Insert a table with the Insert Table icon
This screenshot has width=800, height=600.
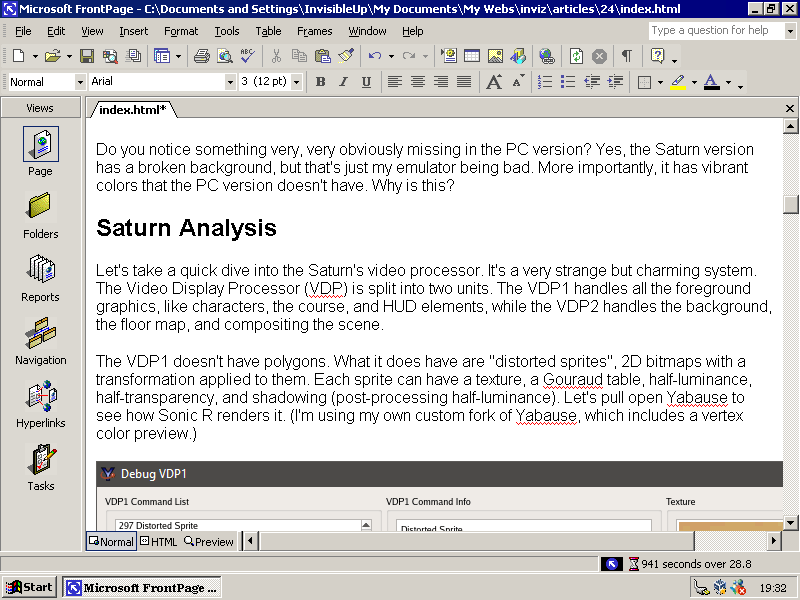pos(472,56)
